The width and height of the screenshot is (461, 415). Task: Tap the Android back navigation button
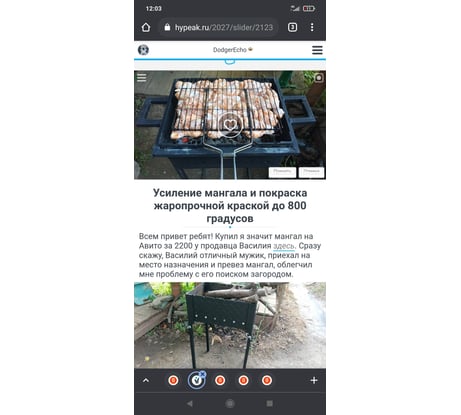[190, 403]
